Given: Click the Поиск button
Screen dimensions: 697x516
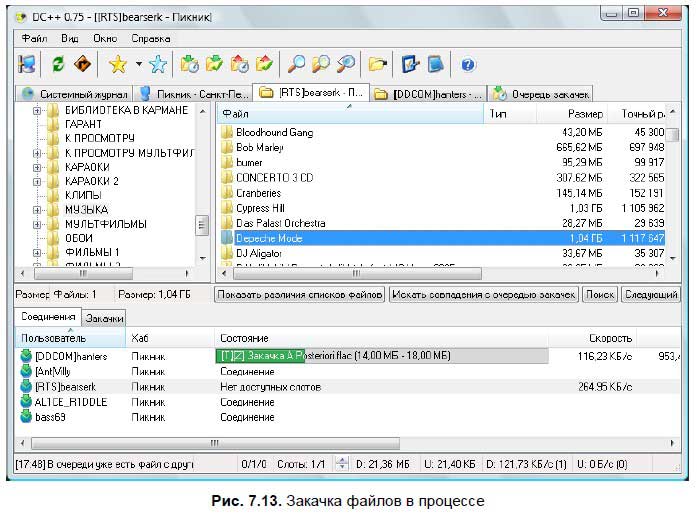Looking at the screenshot, I should (600, 294).
